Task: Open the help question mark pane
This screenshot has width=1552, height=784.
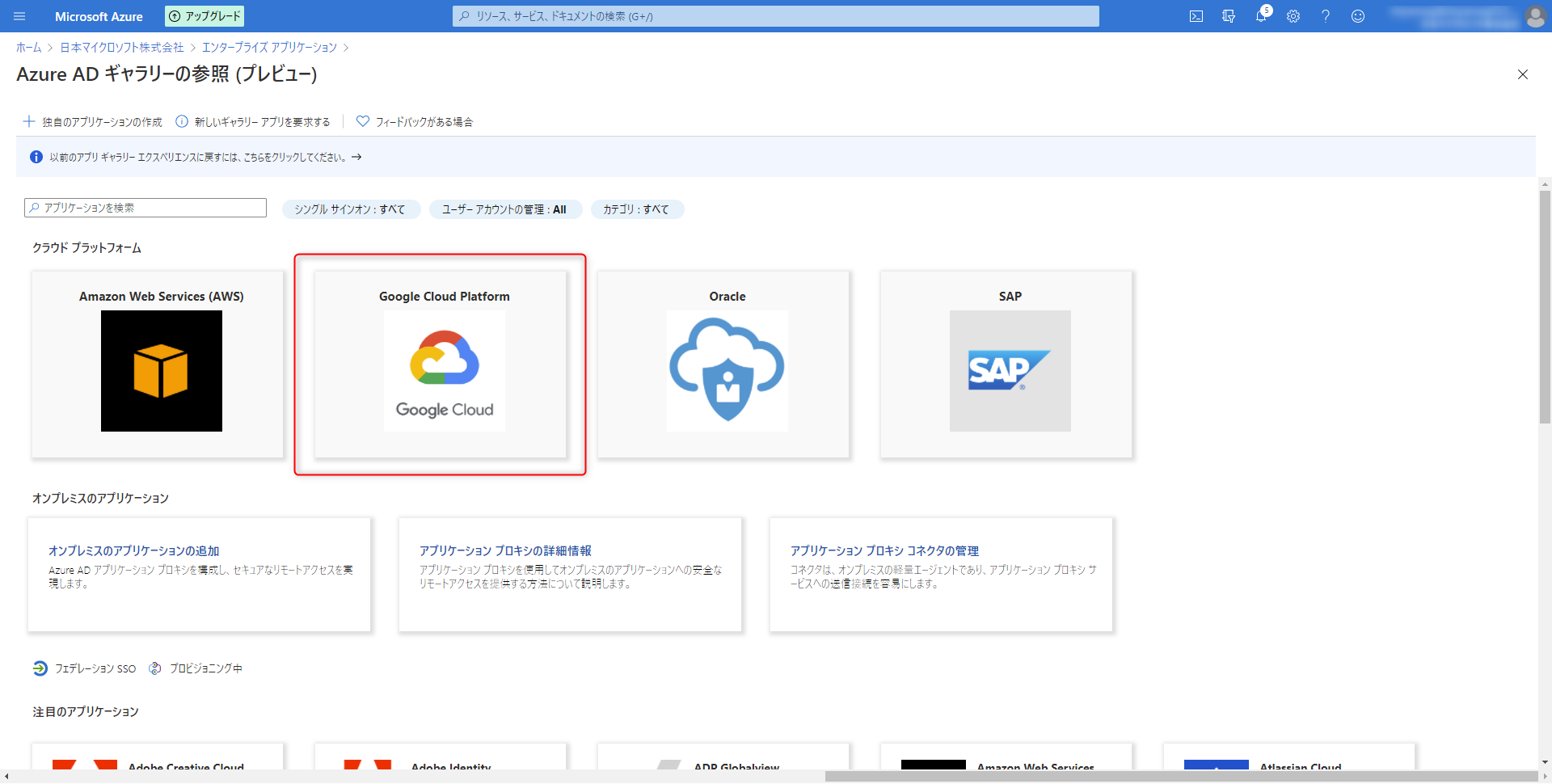Action: (x=1325, y=16)
